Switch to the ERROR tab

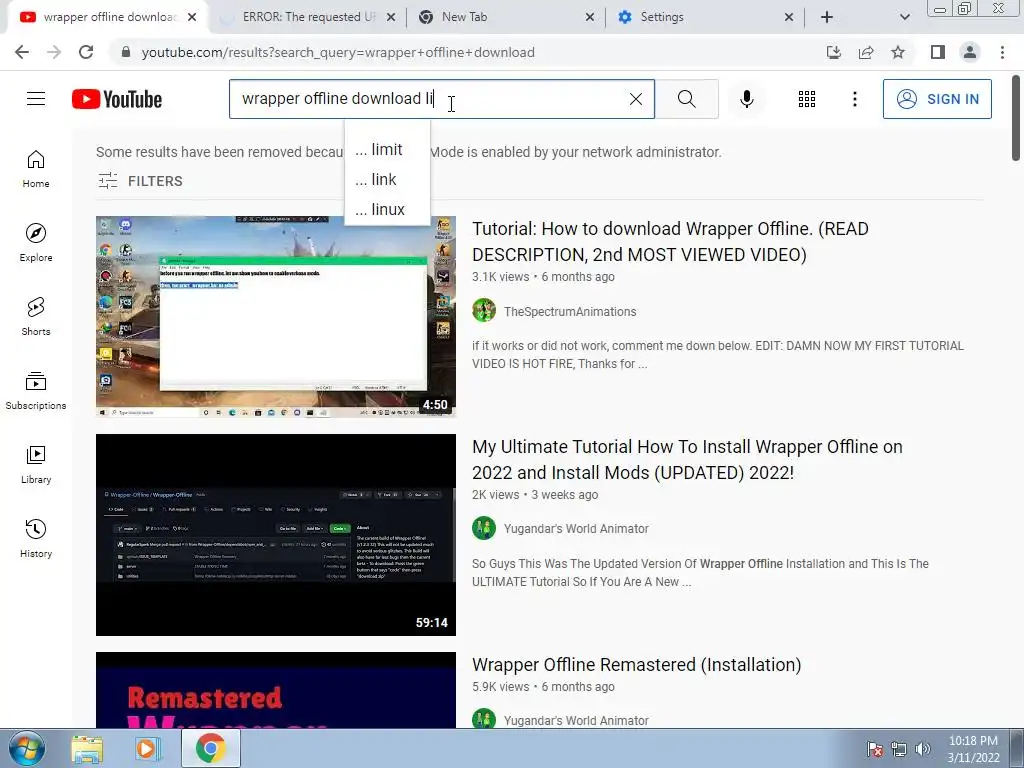point(308,17)
